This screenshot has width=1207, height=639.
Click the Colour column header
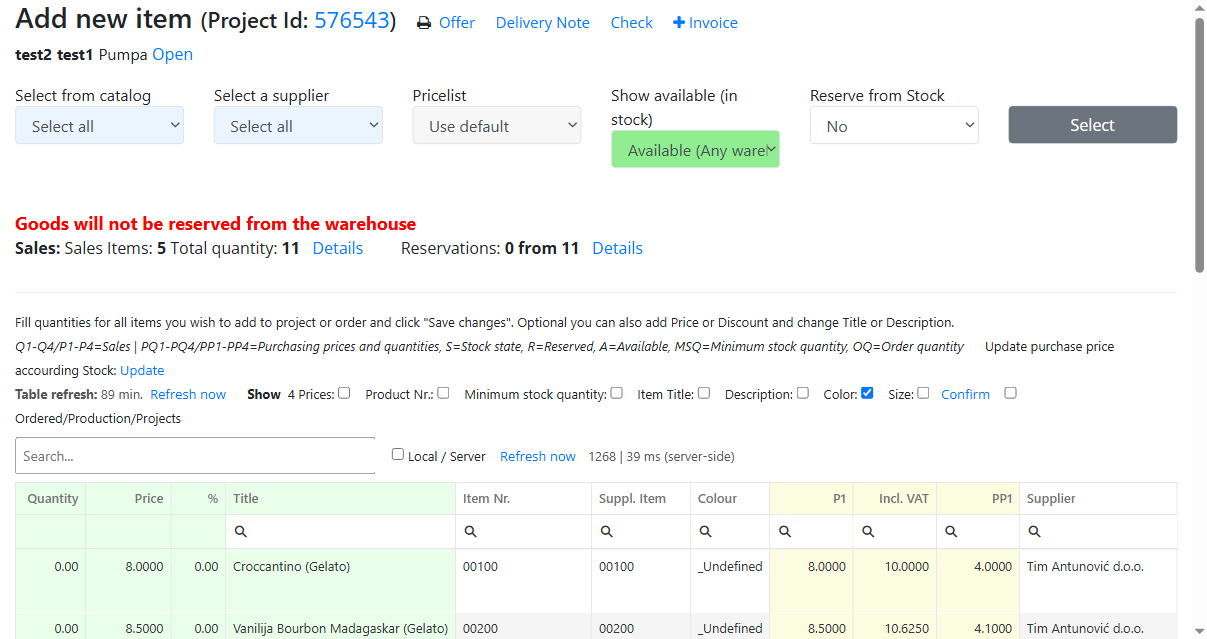pos(730,498)
